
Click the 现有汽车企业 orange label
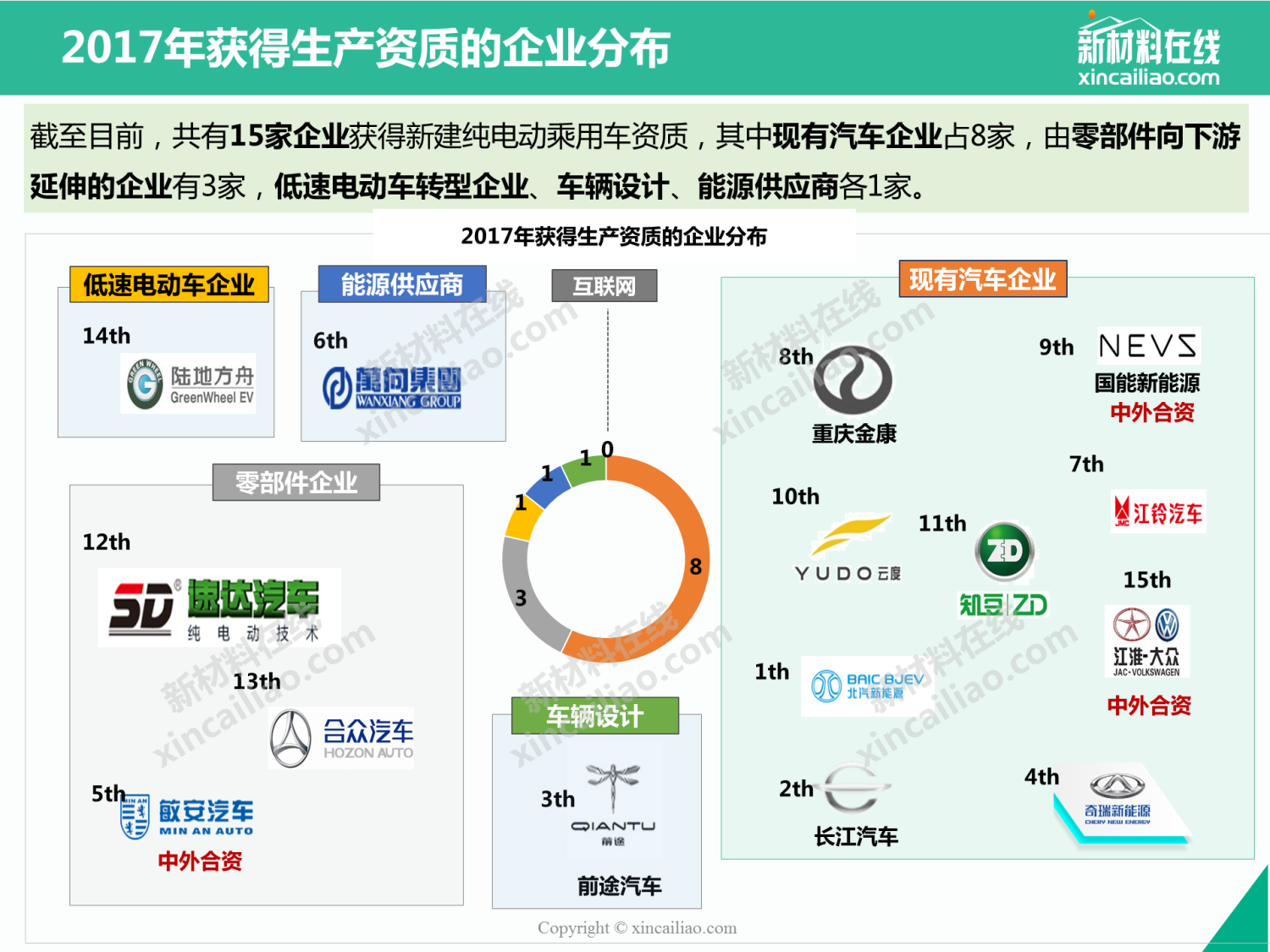coord(983,278)
